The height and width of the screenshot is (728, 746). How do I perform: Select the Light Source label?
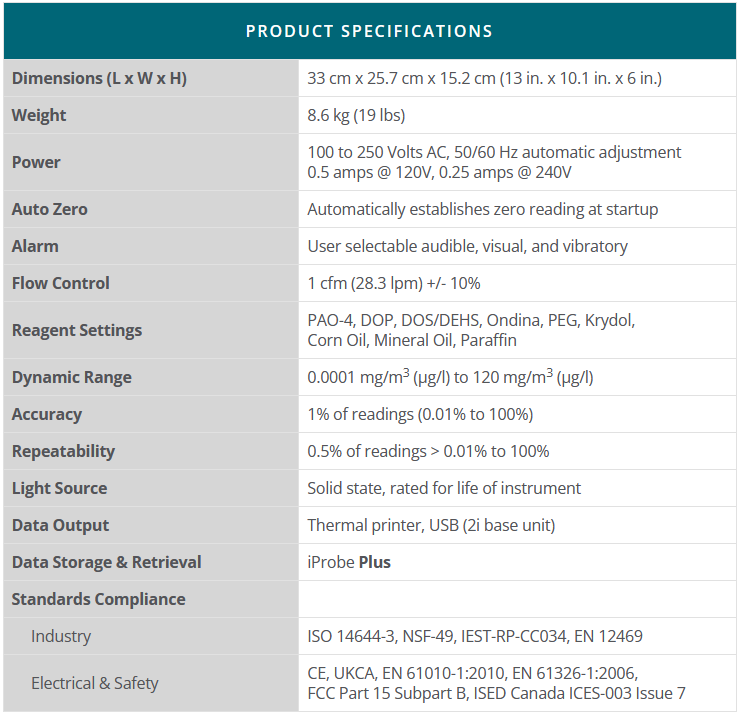[x=60, y=488]
